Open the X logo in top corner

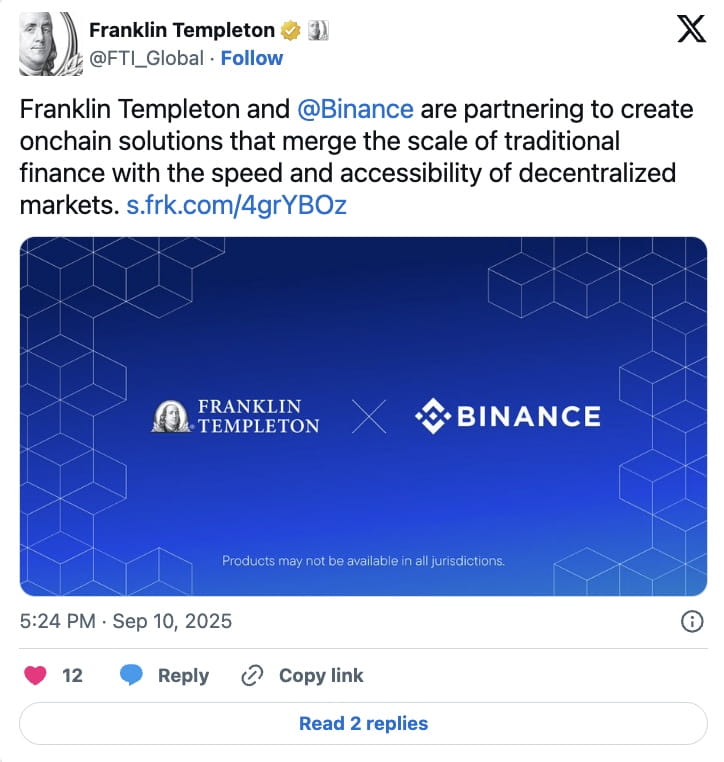(x=691, y=29)
